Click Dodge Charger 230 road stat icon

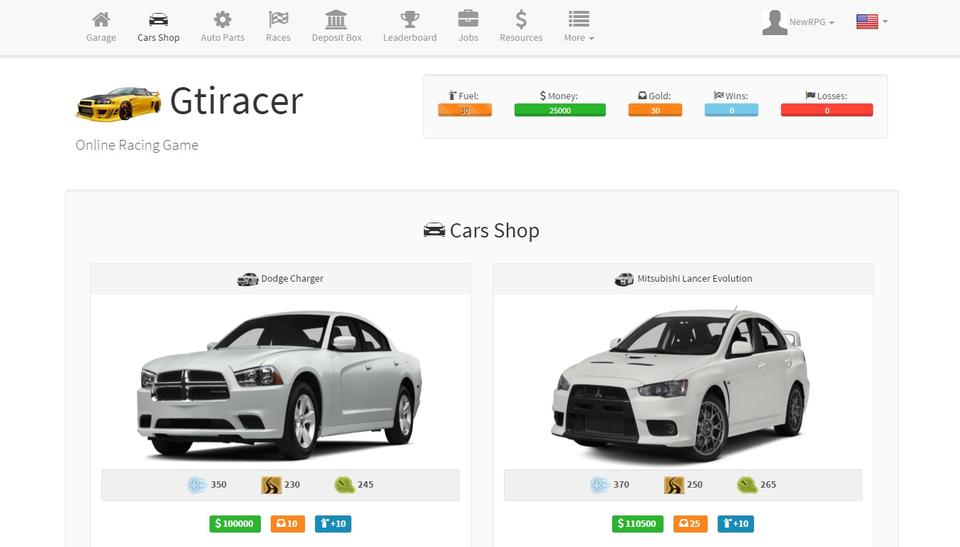[271, 485]
